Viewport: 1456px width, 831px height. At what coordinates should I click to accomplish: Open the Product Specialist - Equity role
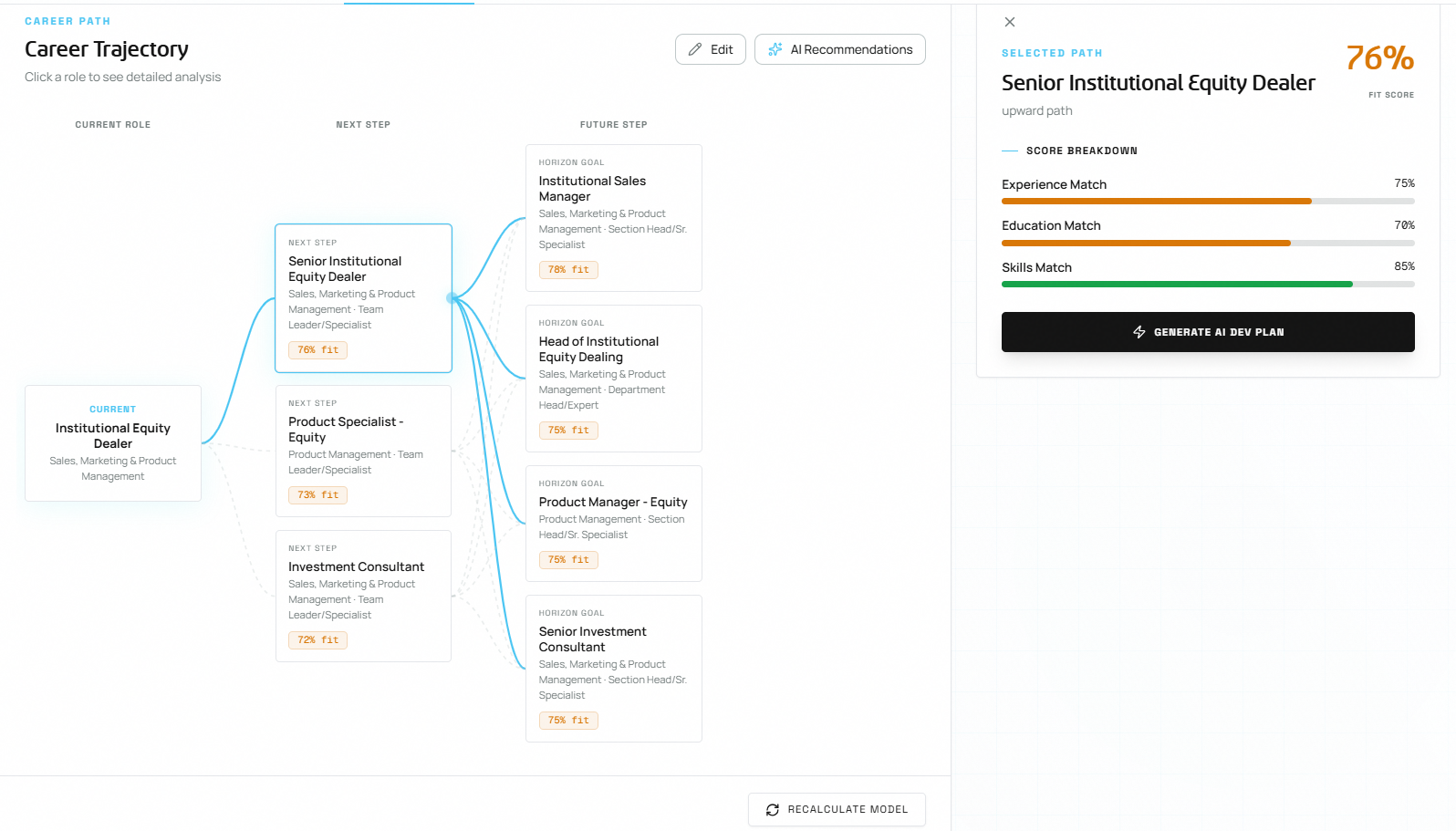pyautogui.click(x=363, y=451)
